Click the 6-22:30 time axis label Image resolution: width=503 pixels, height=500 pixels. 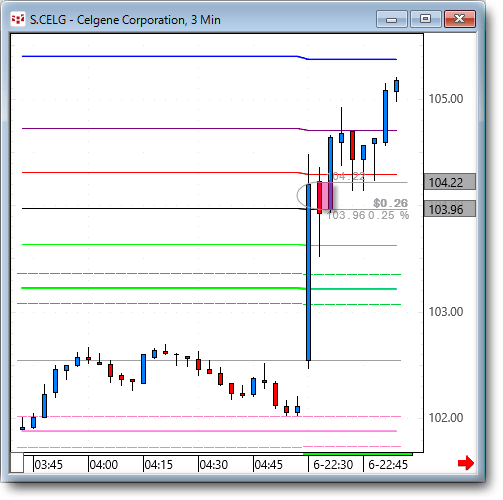pos(333,465)
